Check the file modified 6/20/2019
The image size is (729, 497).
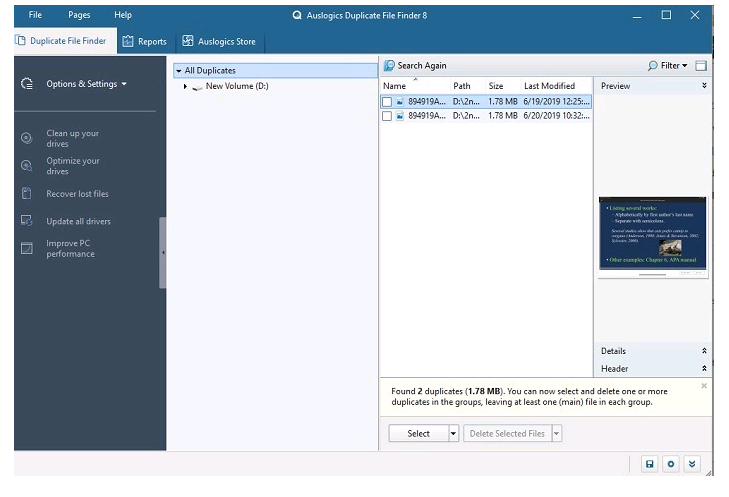point(387,116)
